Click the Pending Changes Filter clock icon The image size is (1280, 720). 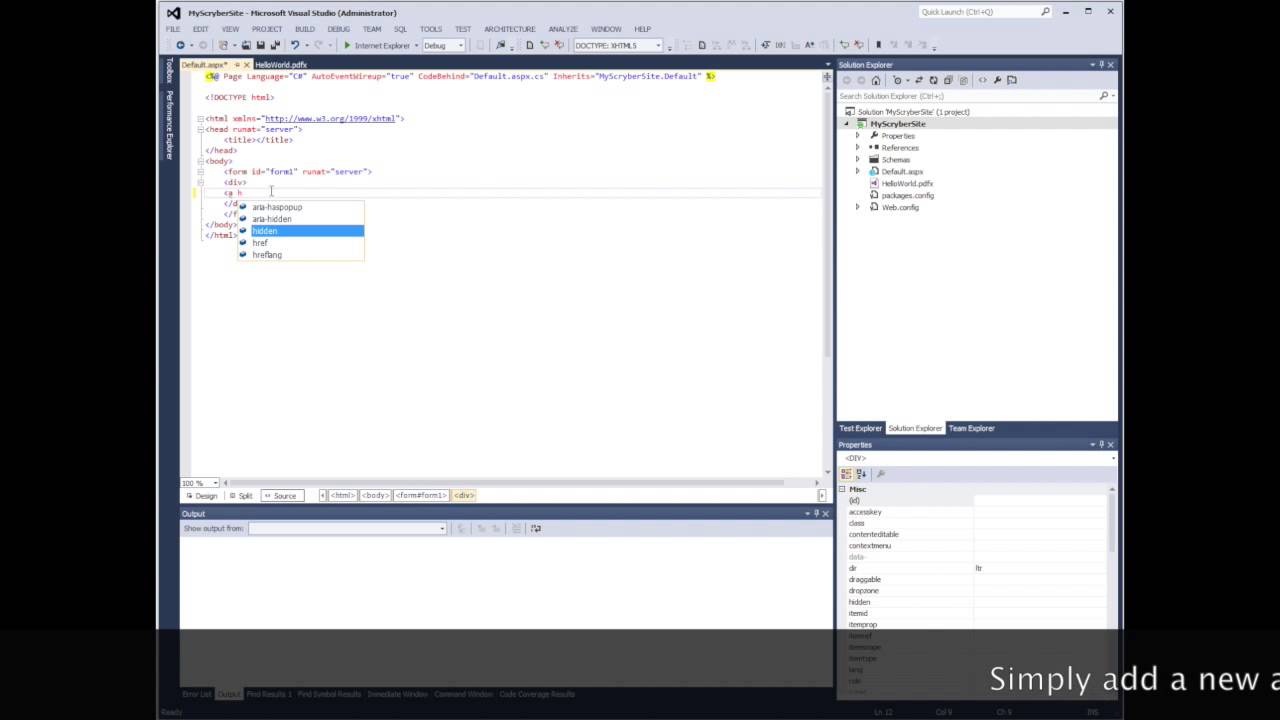tap(897, 80)
